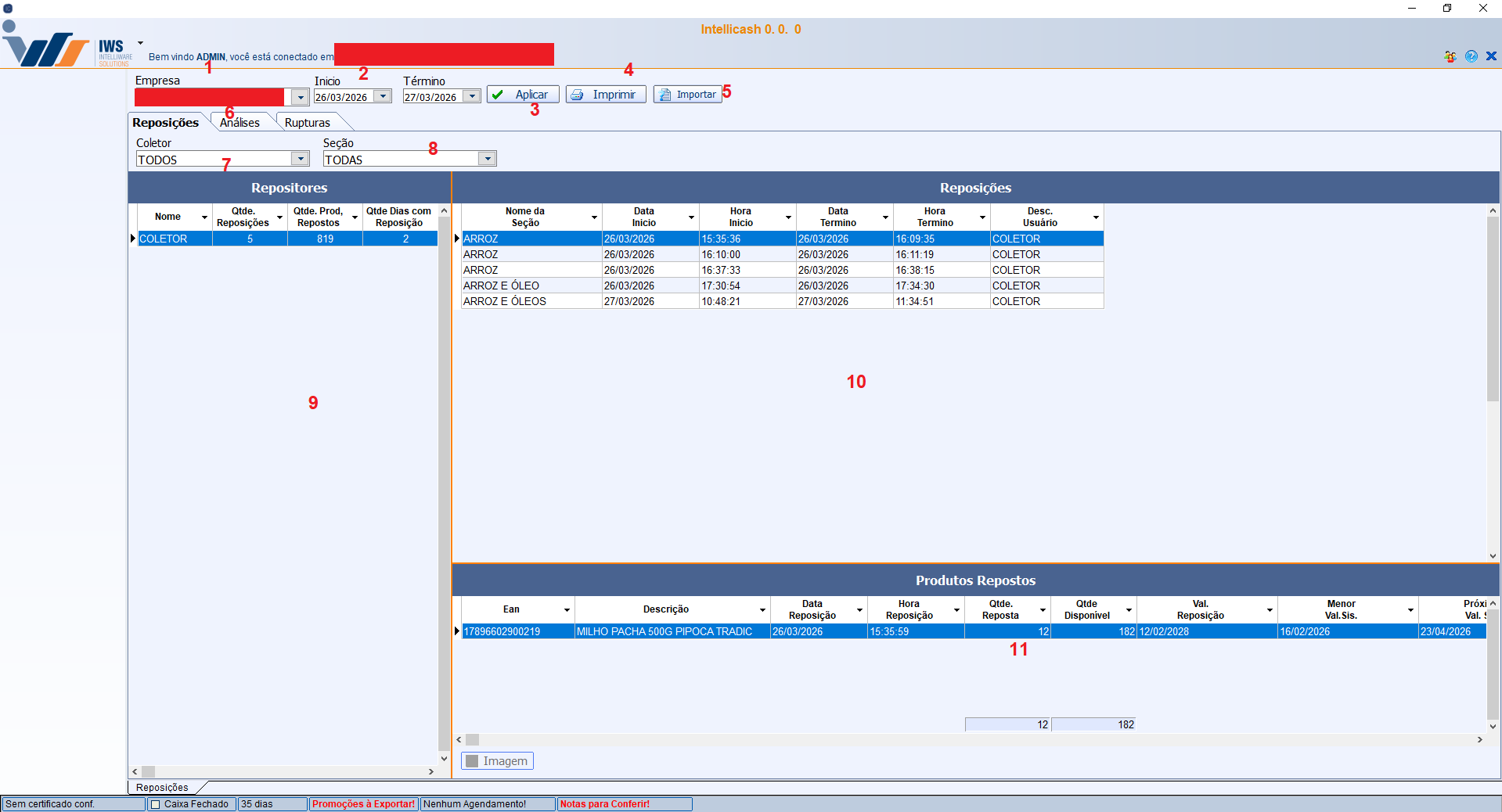Viewport: 1502px width, 812px height.
Task: Expand the Seção dropdown
Action: tap(487, 159)
